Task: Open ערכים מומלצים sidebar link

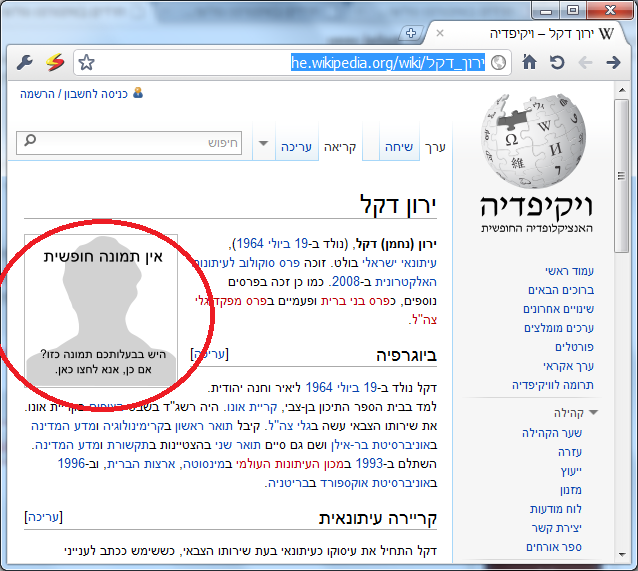Action: coord(559,328)
